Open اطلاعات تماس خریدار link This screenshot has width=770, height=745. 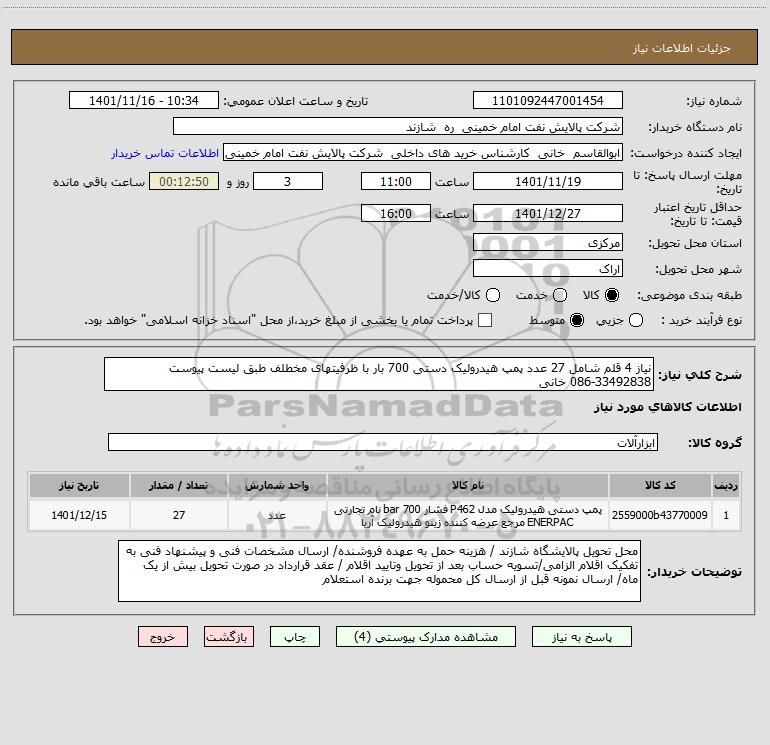click(x=165, y=153)
